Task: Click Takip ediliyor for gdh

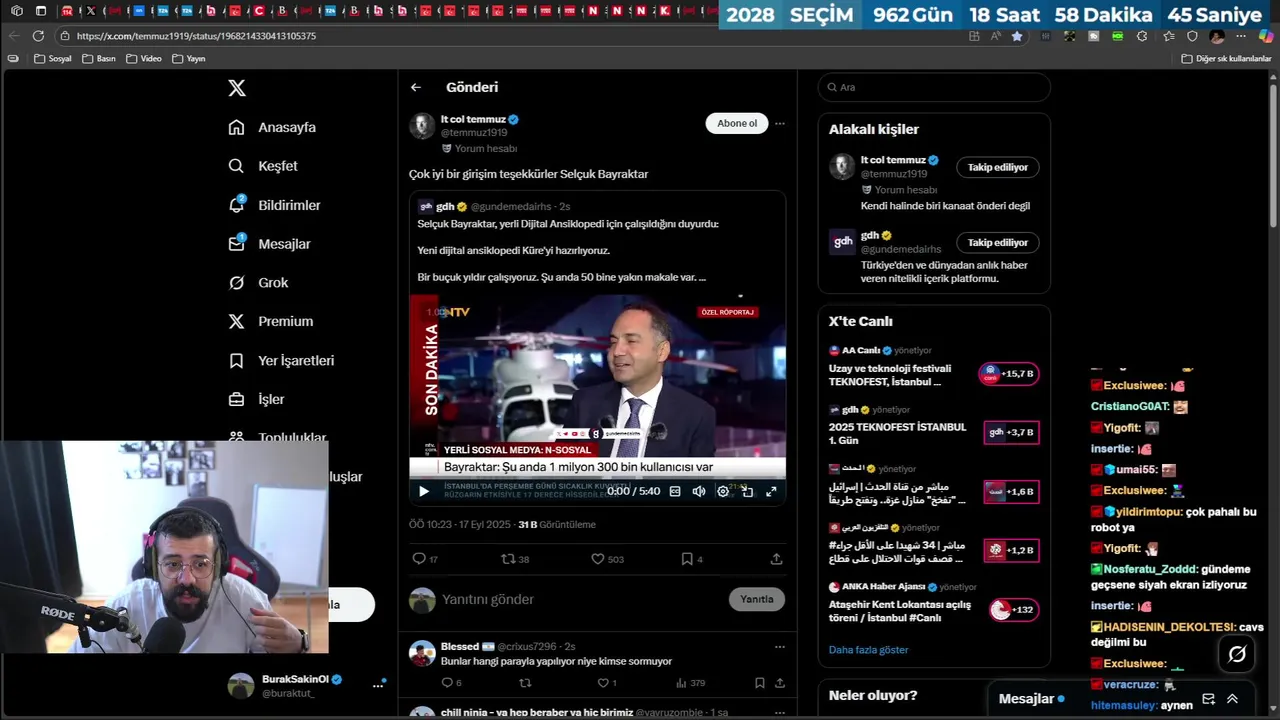Action: [998, 242]
